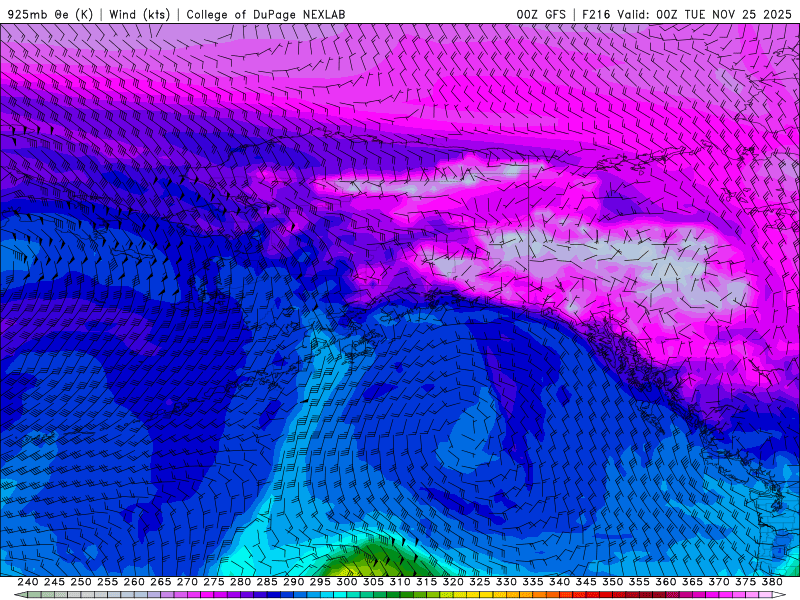
Task: Click the 340 legend number
Action: (559, 582)
